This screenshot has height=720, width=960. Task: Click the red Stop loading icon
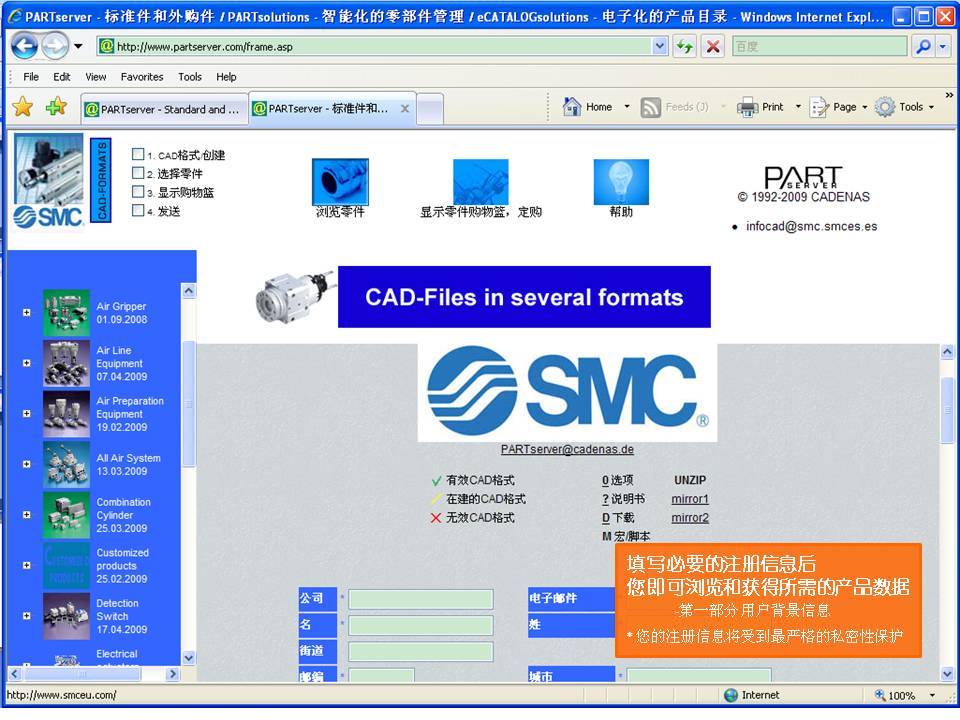point(713,46)
